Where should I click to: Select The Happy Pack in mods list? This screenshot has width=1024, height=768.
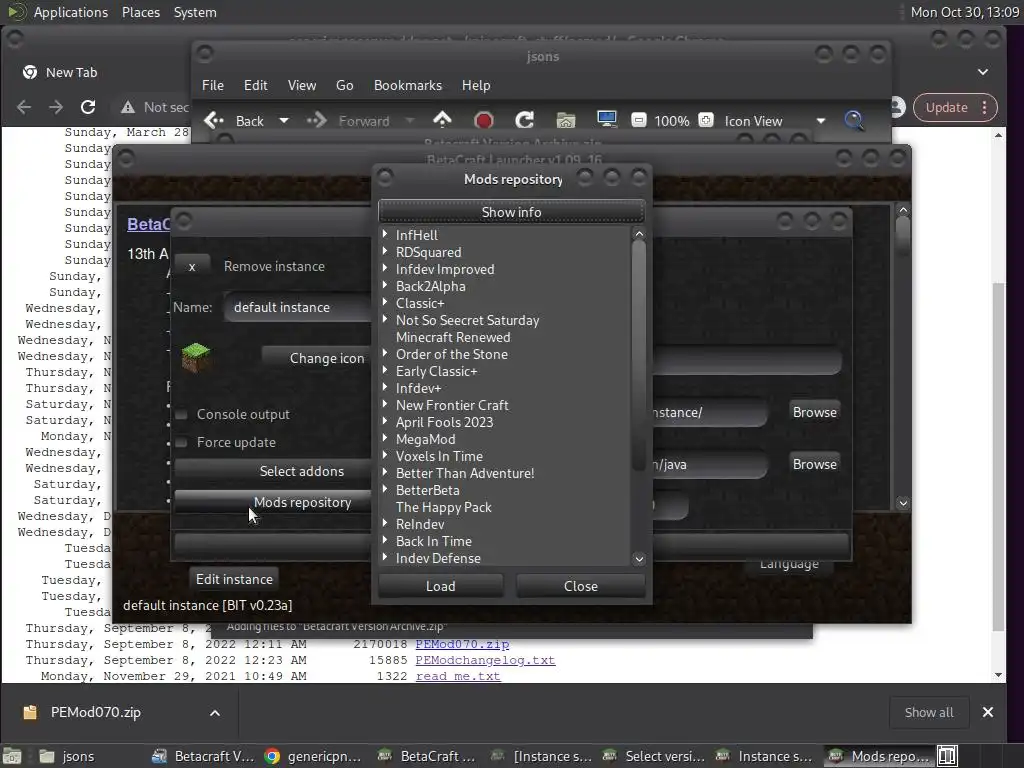point(443,507)
